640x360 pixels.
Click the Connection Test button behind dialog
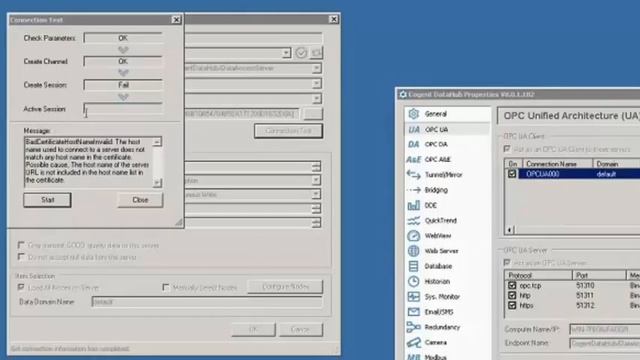(288, 131)
